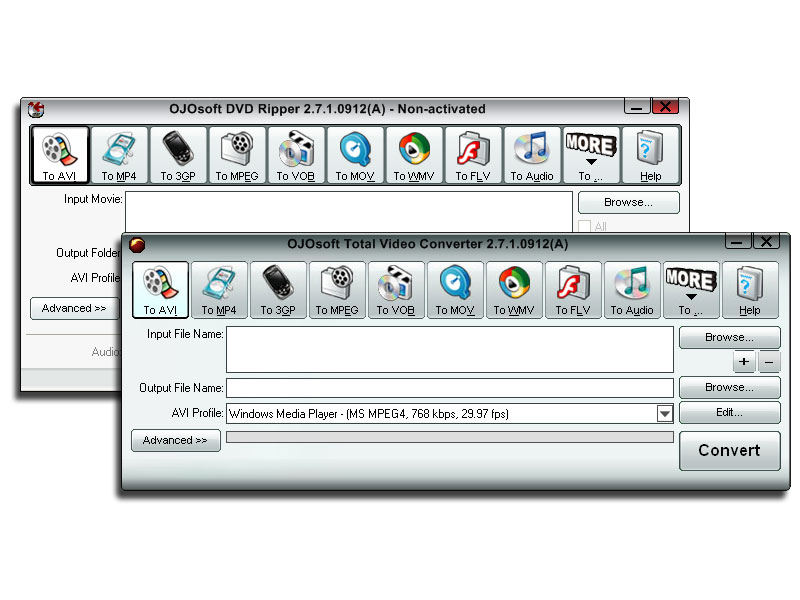Open MORE formats in Total Video Converter

pos(691,290)
